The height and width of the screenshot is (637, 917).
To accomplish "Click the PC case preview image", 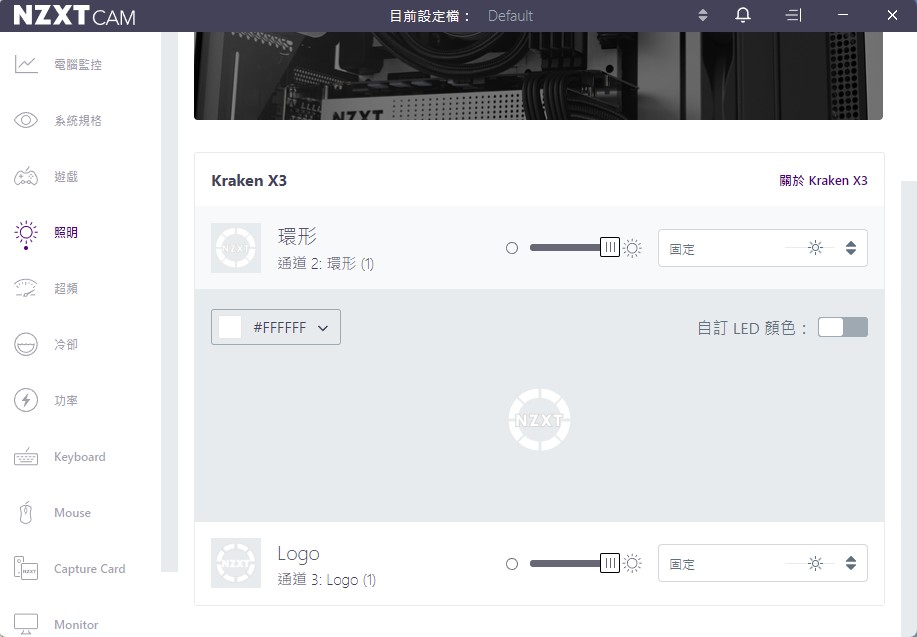I will click(x=538, y=76).
